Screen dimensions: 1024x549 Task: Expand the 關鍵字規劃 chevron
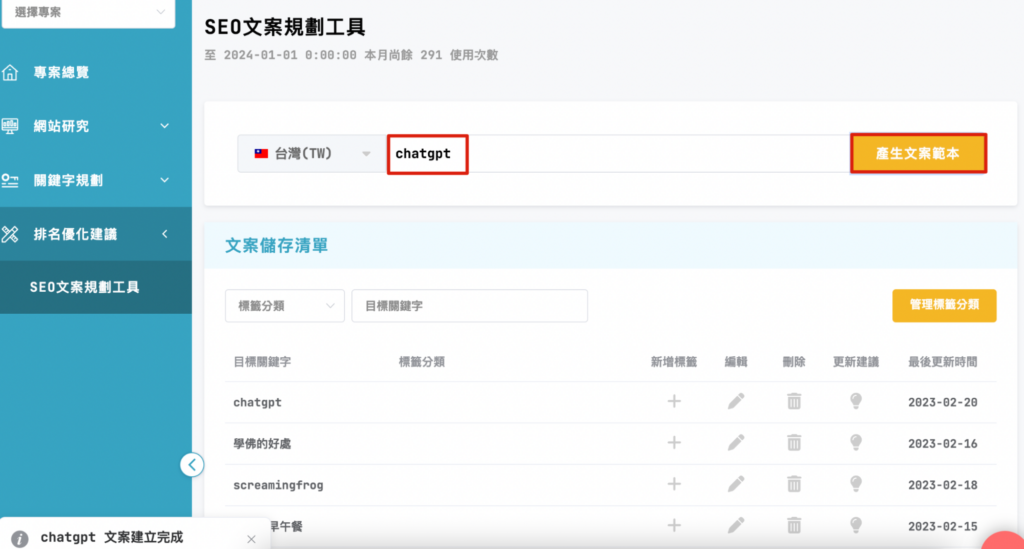(x=165, y=180)
